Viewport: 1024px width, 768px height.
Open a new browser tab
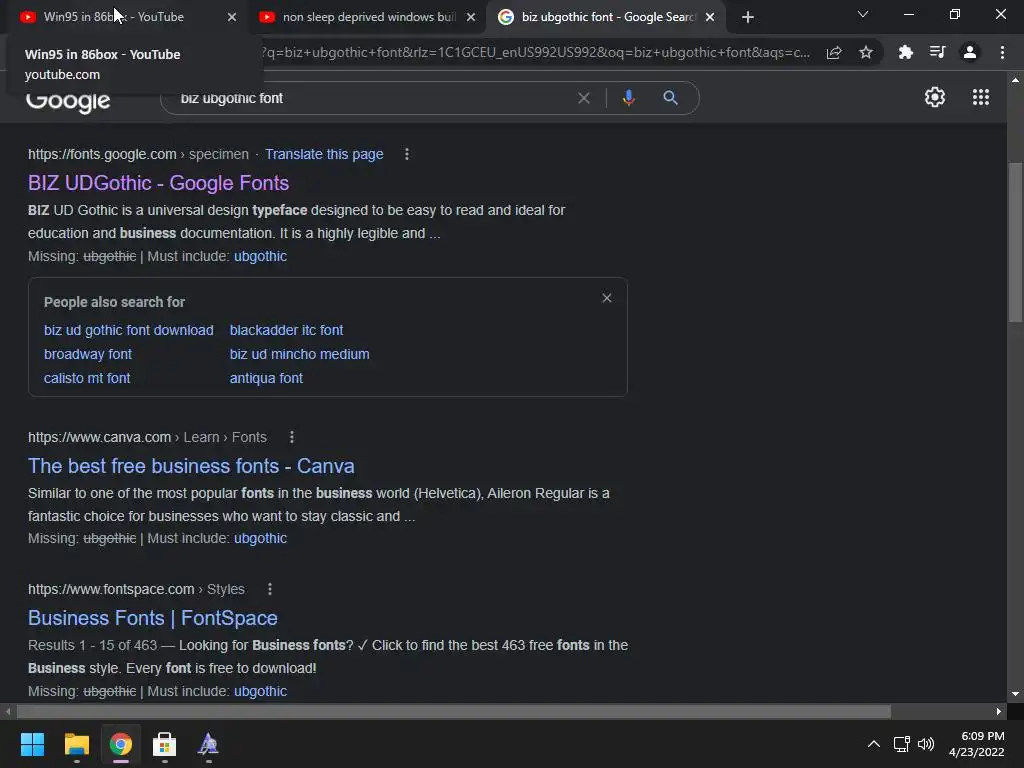click(748, 17)
